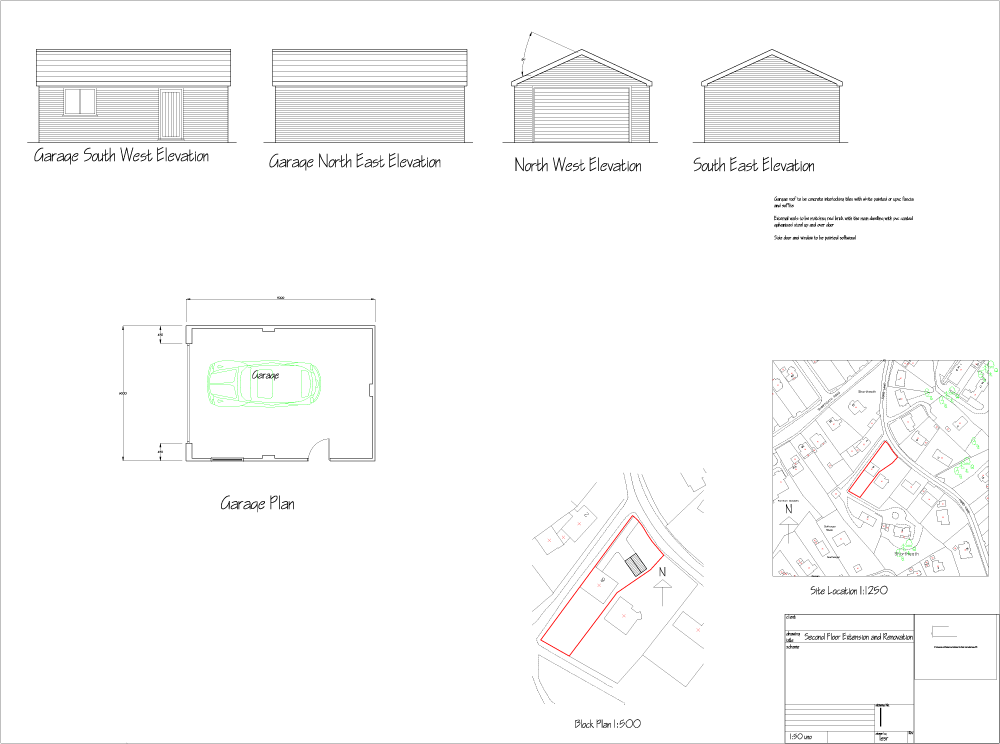Select the garage door on the North West Elevation
The image size is (1000, 744).
pos(581,115)
